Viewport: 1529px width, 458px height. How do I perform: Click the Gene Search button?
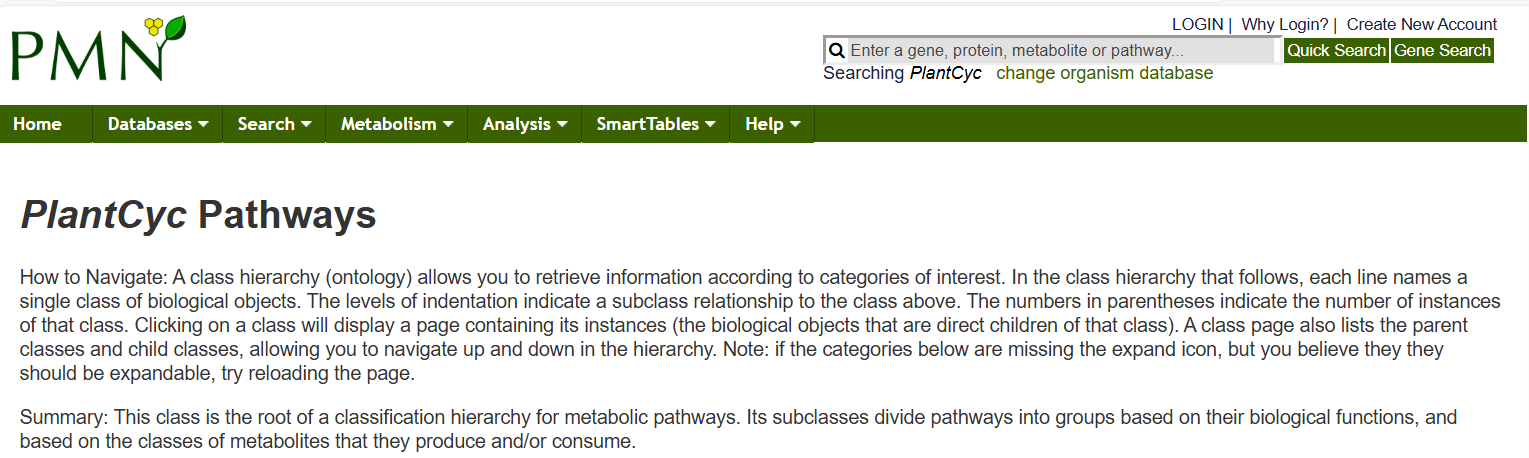[1442, 50]
